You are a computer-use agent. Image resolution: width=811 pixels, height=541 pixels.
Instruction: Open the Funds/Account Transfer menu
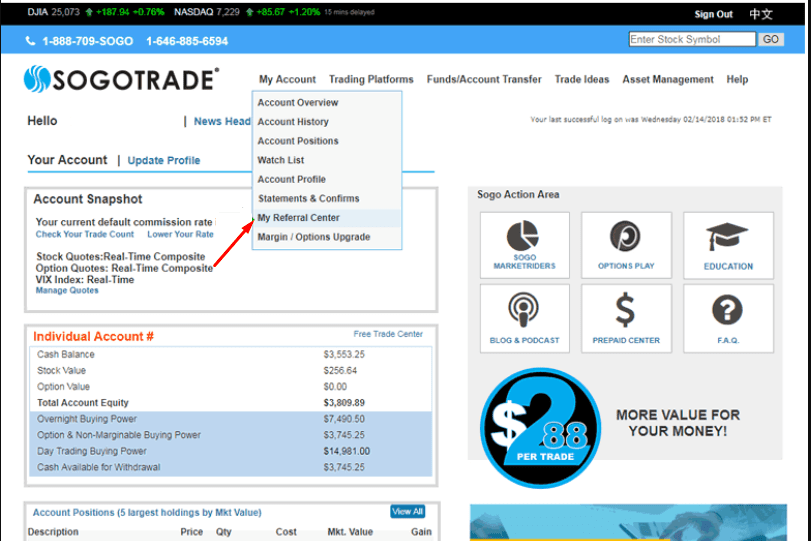[x=484, y=79]
